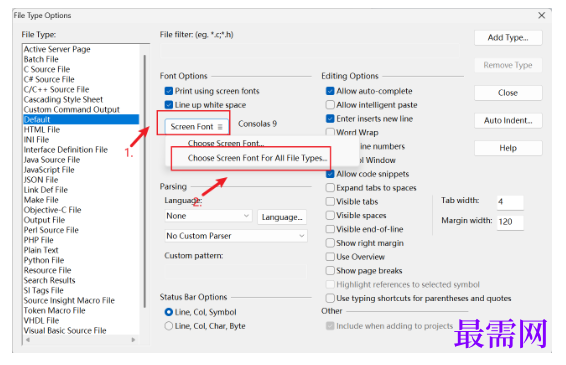Select Search Results file type
Image resolution: width=566 pixels, height=365 pixels.
point(81,281)
